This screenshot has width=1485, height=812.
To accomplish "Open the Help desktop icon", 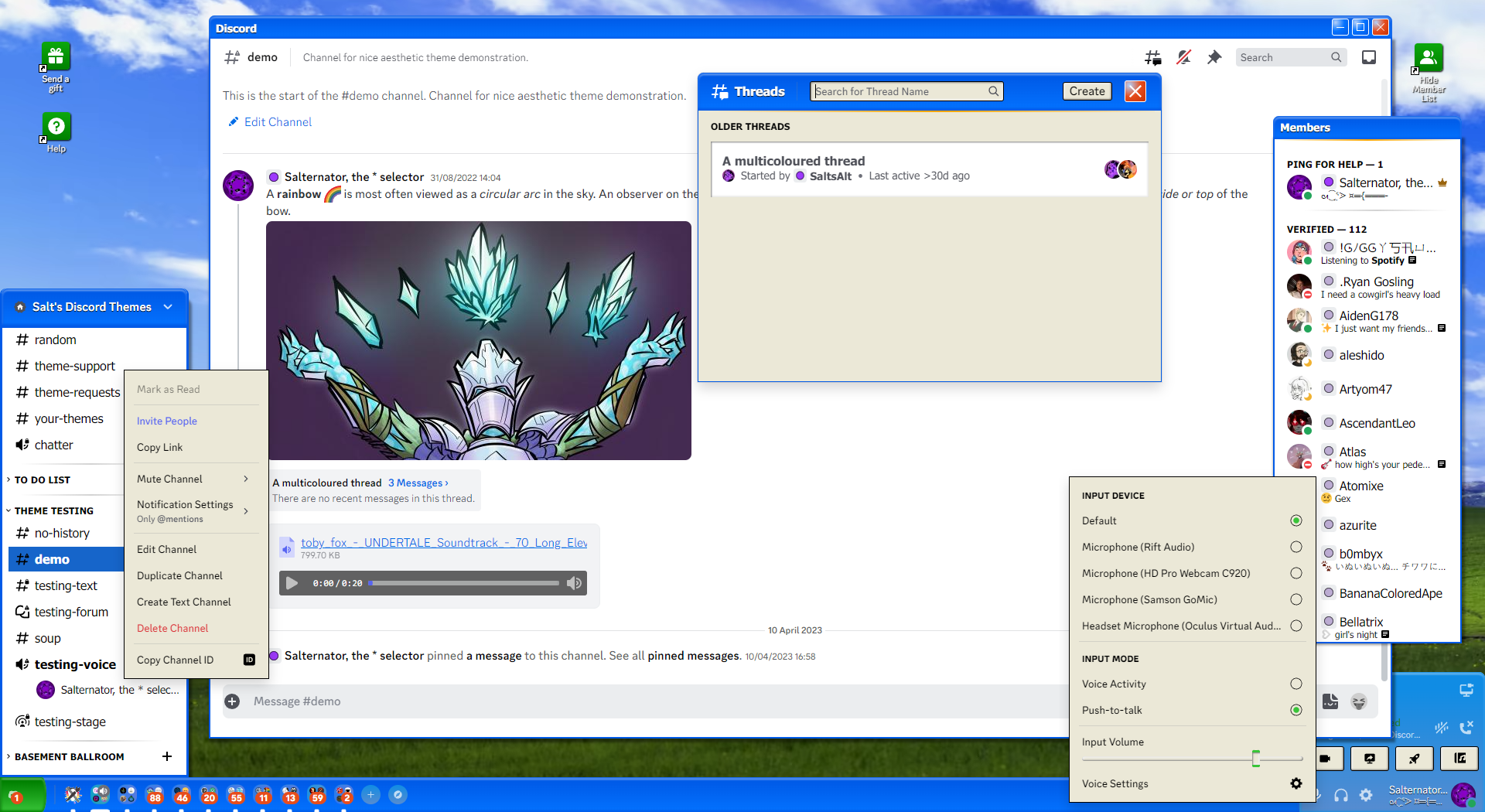I will coord(56,133).
